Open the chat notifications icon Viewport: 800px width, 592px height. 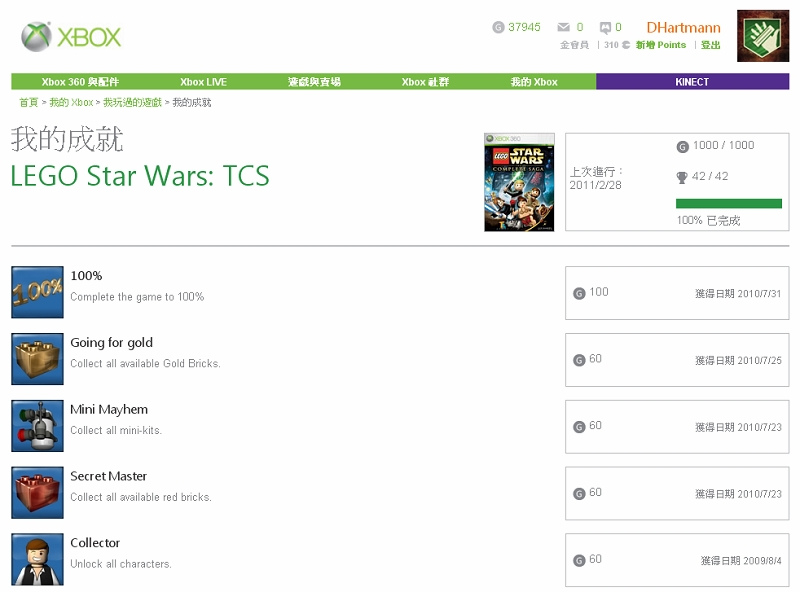click(605, 27)
